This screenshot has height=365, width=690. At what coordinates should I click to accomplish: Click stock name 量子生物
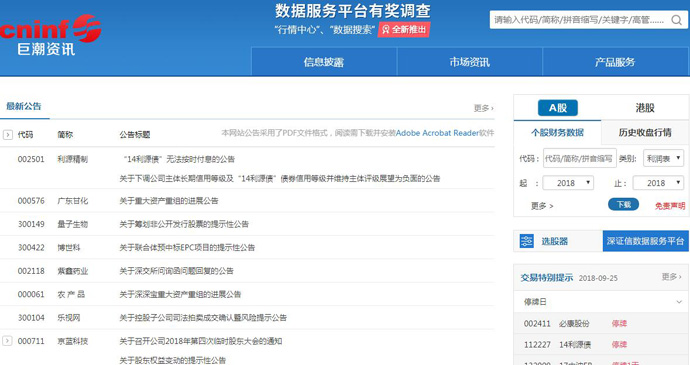click(73, 224)
